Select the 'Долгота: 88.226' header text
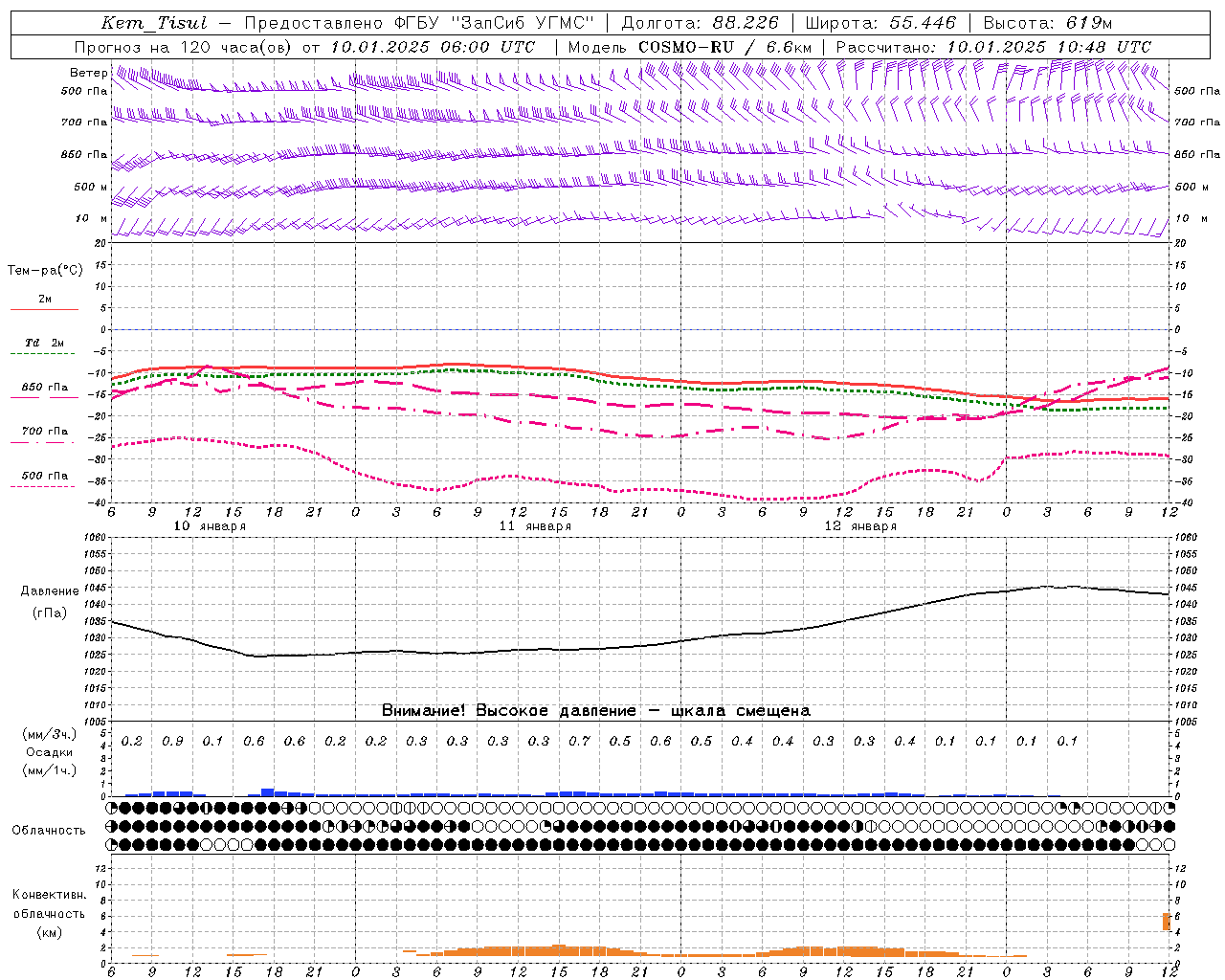This screenshot has width=1225, height=980. click(701, 23)
